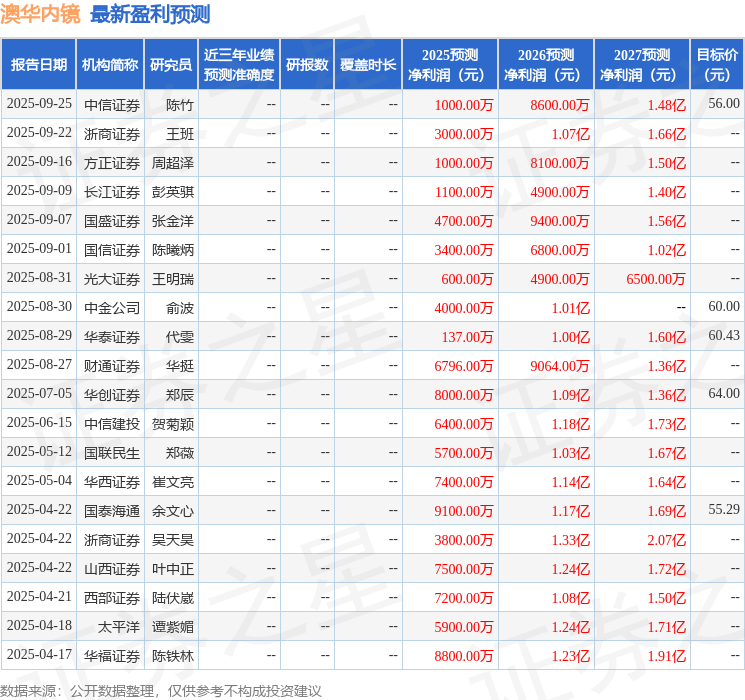The width and height of the screenshot is (745, 700).
Task: Click analyst name 吴天昊
Action: click(172, 540)
